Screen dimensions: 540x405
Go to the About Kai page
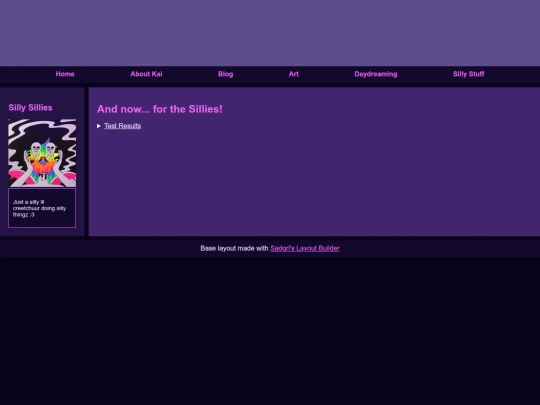(x=146, y=74)
